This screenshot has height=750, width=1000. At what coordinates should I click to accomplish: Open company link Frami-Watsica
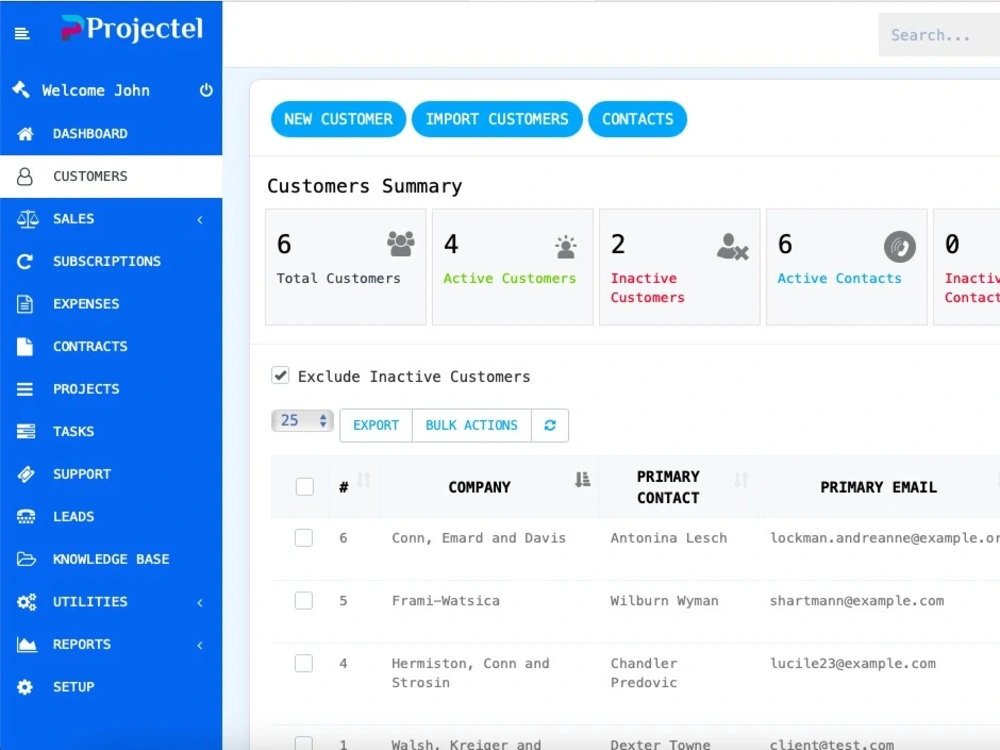[446, 601]
